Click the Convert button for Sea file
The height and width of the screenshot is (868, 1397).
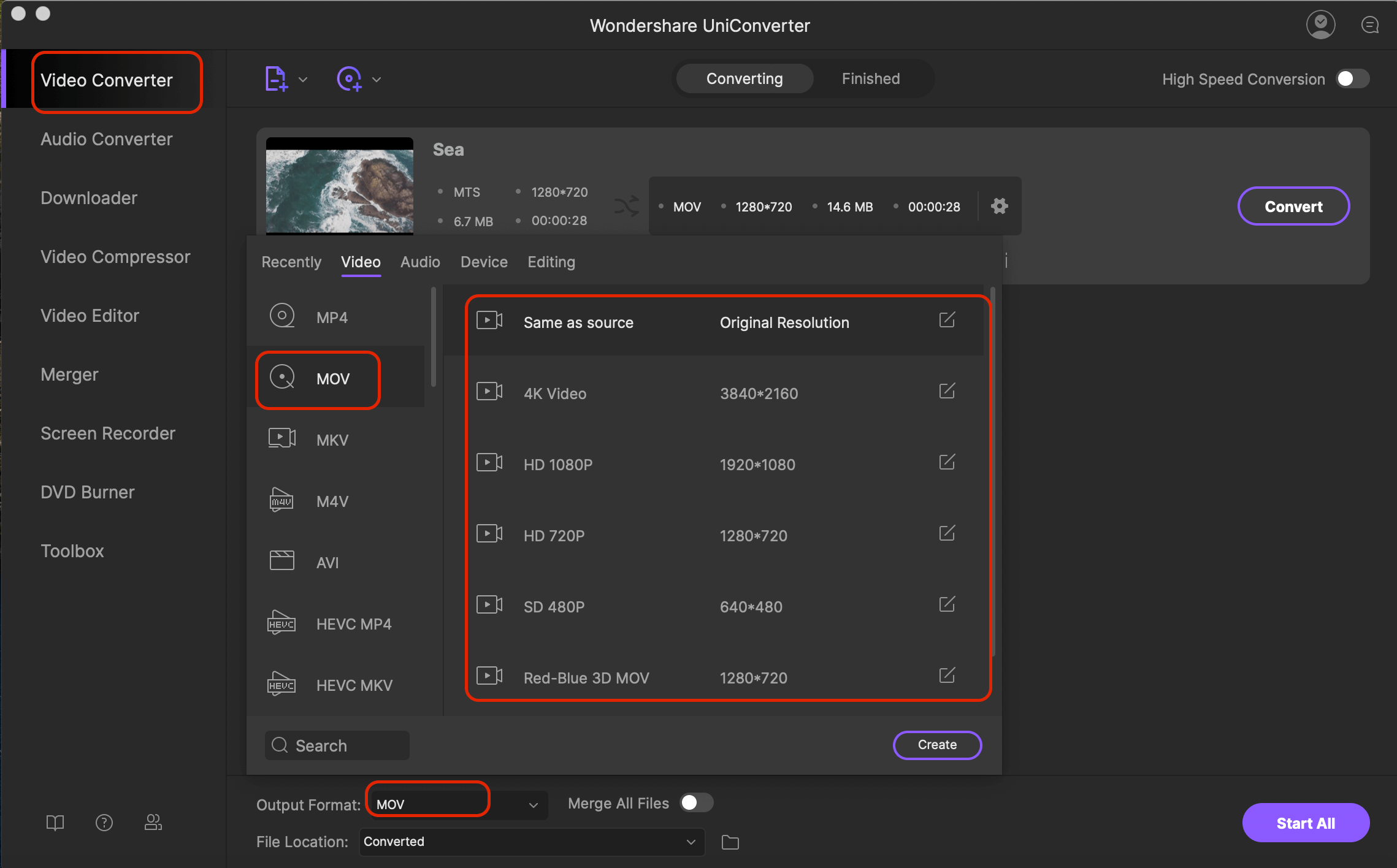tap(1294, 206)
